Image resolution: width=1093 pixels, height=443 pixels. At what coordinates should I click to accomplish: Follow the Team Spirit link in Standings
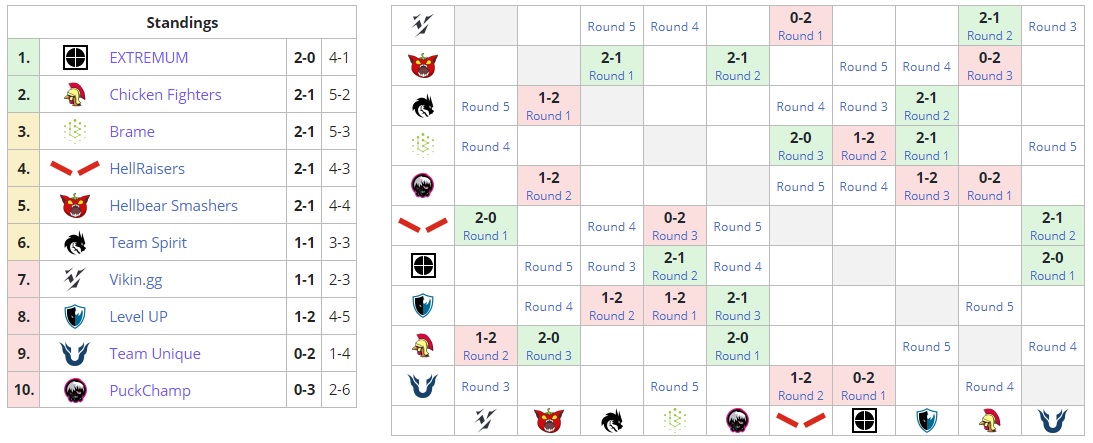pos(148,243)
